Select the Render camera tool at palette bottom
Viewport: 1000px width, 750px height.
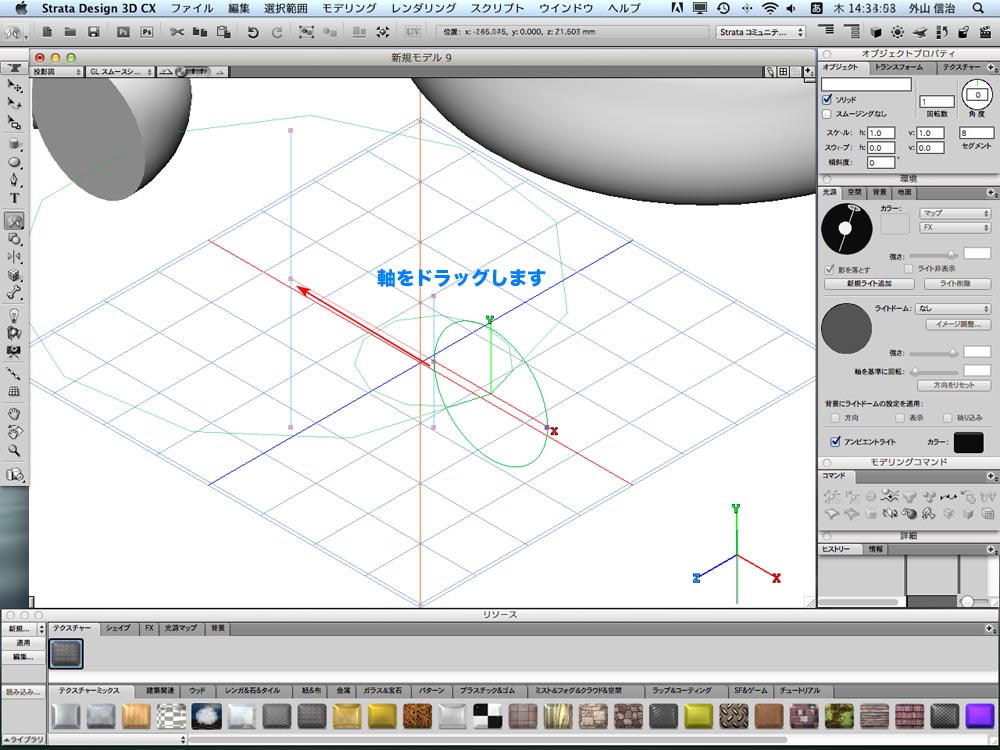[14, 474]
